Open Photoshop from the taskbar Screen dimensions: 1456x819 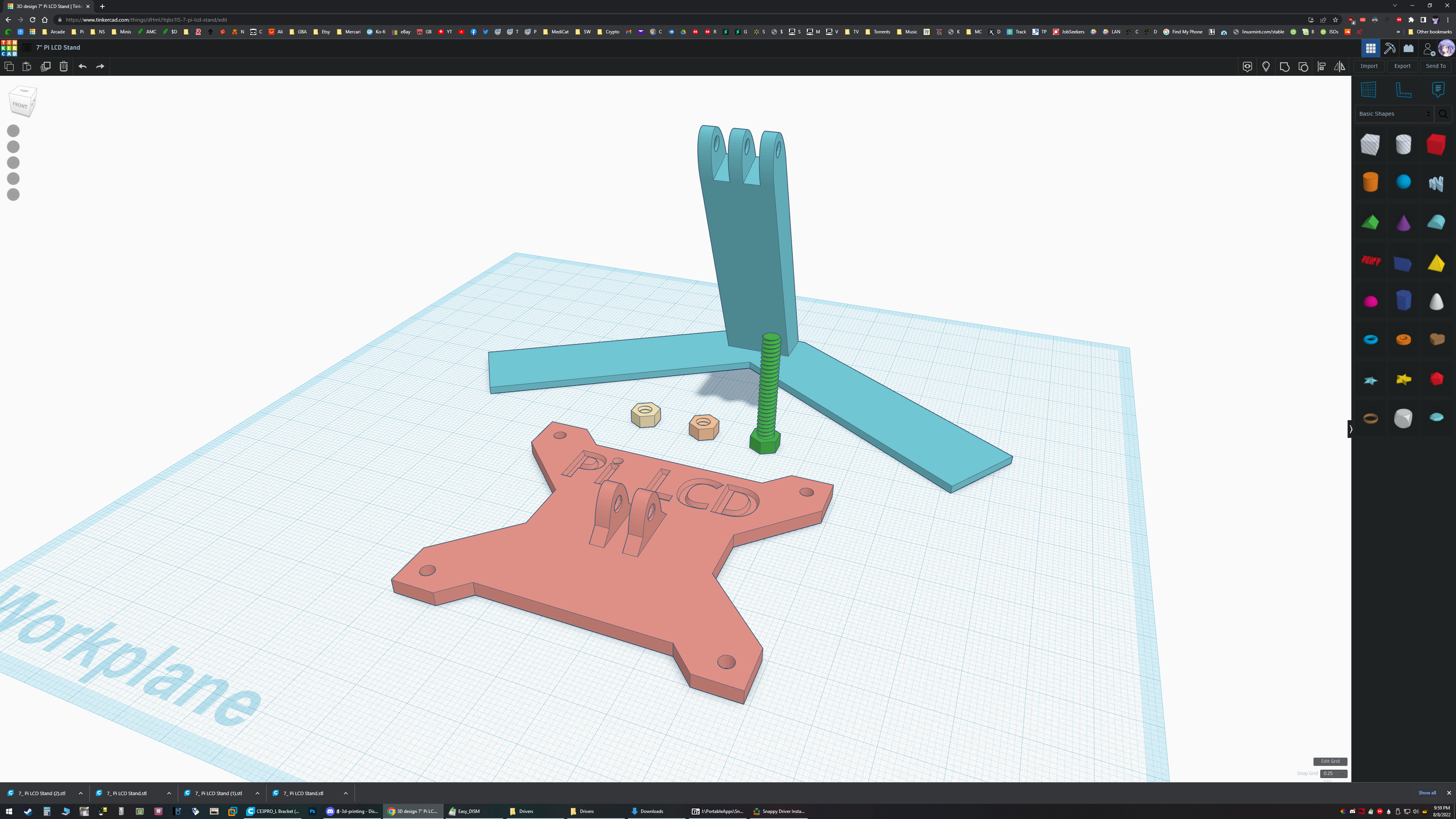coord(312,811)
